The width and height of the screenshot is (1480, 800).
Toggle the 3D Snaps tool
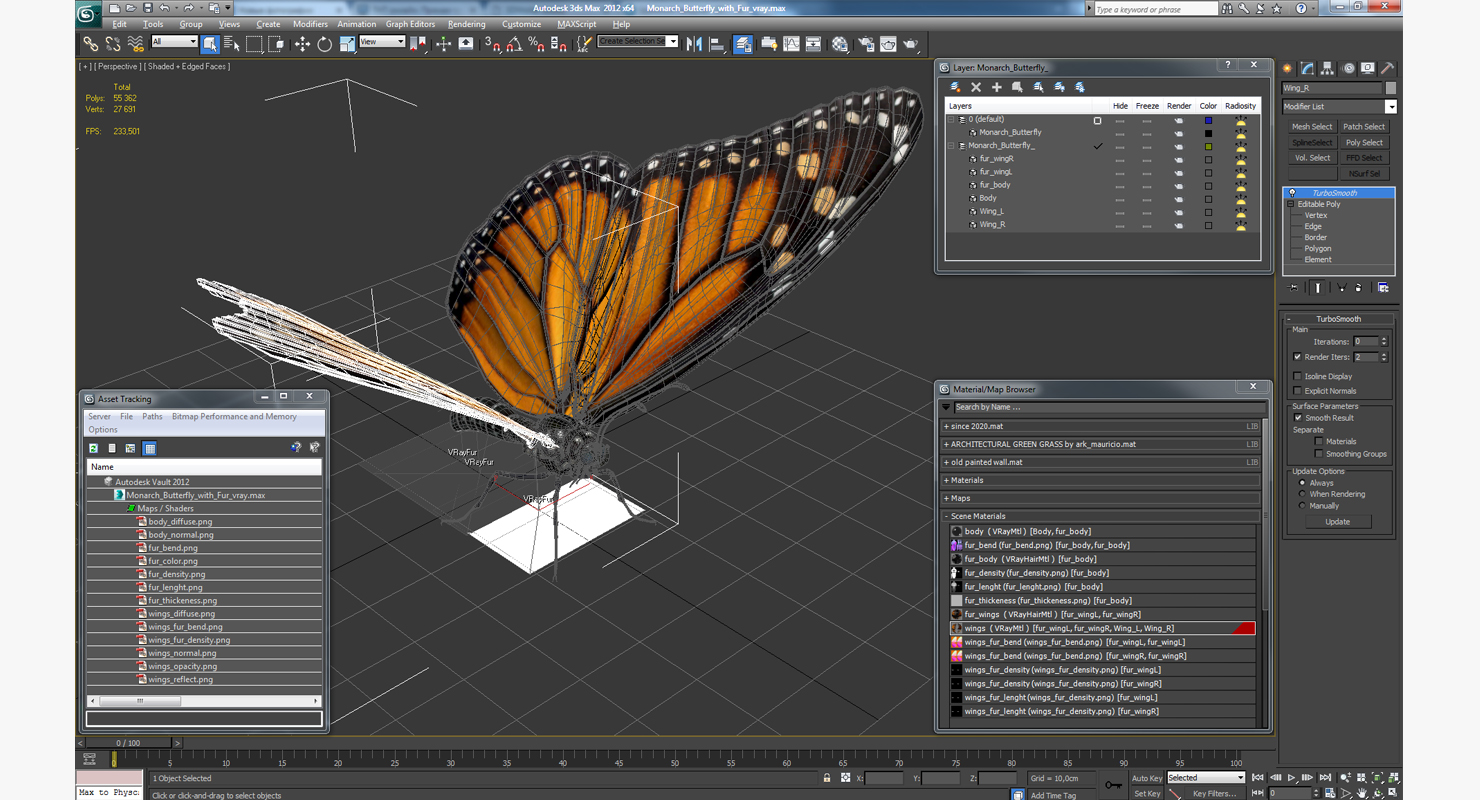click(x=492, y=44)
